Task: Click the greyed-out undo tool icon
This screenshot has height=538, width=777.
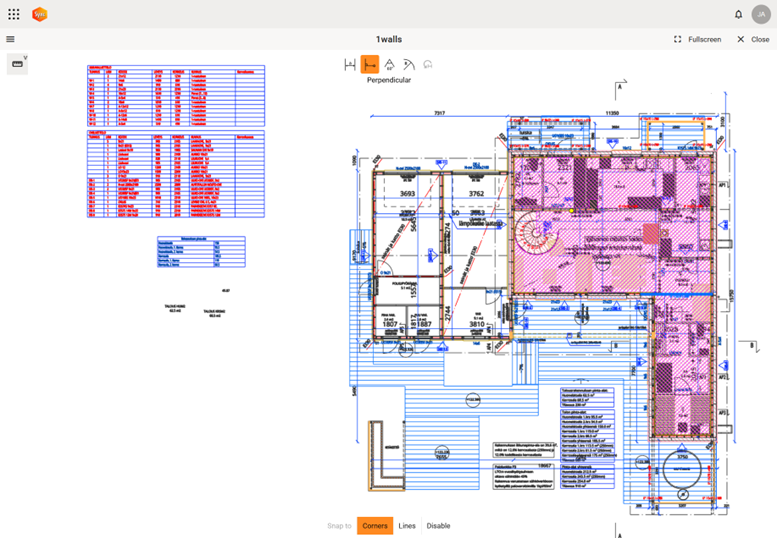Action: (x=427, y=64)
